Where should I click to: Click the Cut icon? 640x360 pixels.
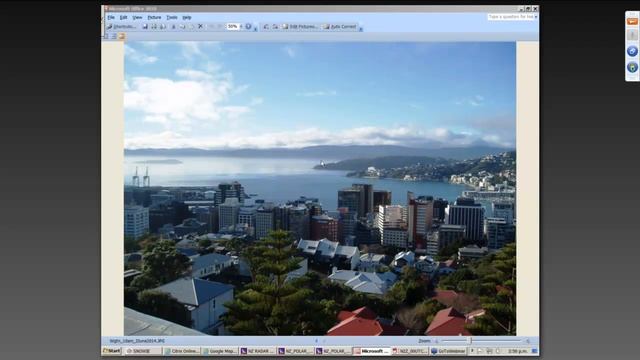pos(173,27)
